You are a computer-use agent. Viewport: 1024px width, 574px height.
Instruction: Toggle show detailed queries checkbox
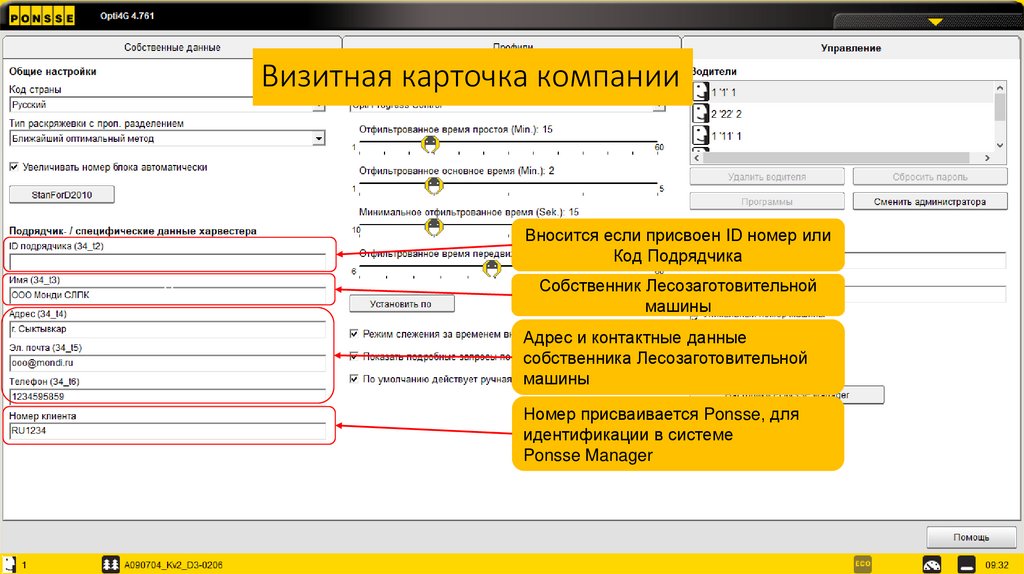click(353, 357)
